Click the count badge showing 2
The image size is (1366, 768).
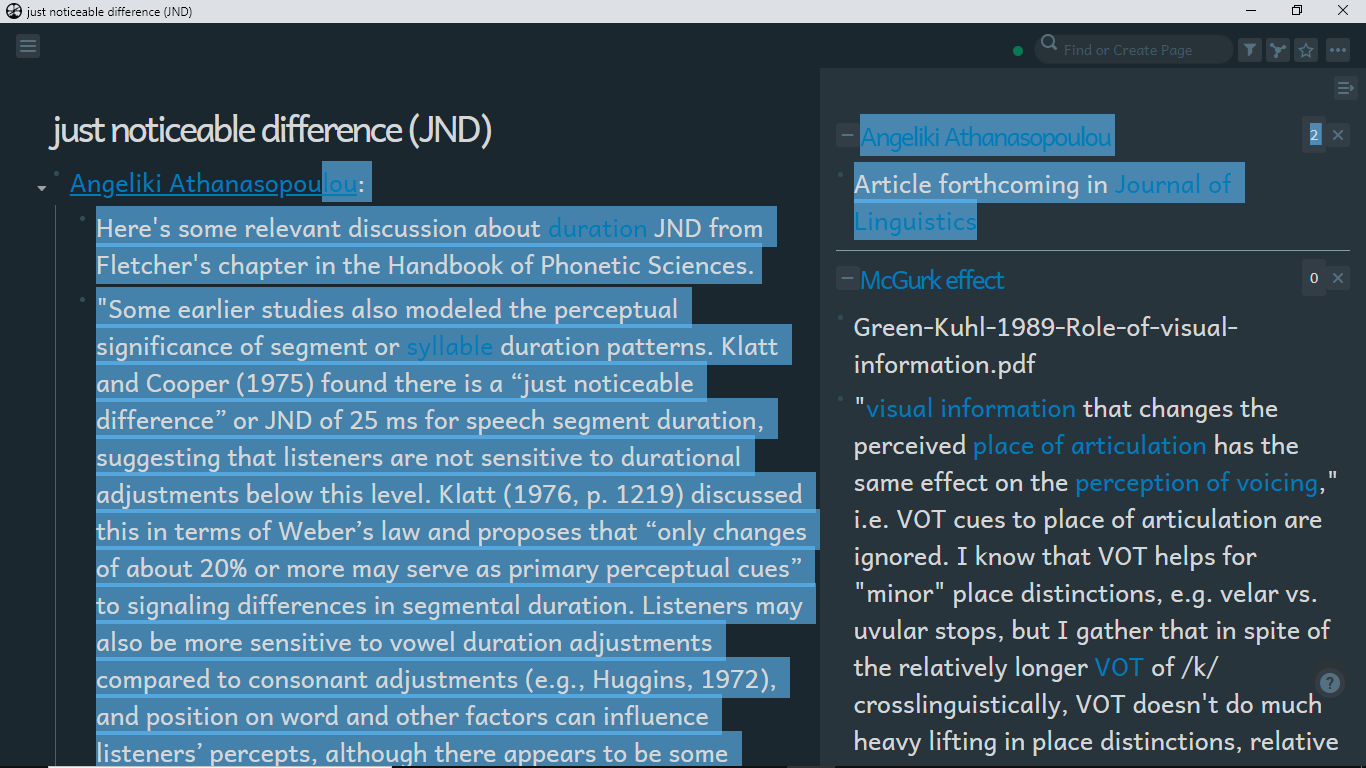coord(1314,133)
